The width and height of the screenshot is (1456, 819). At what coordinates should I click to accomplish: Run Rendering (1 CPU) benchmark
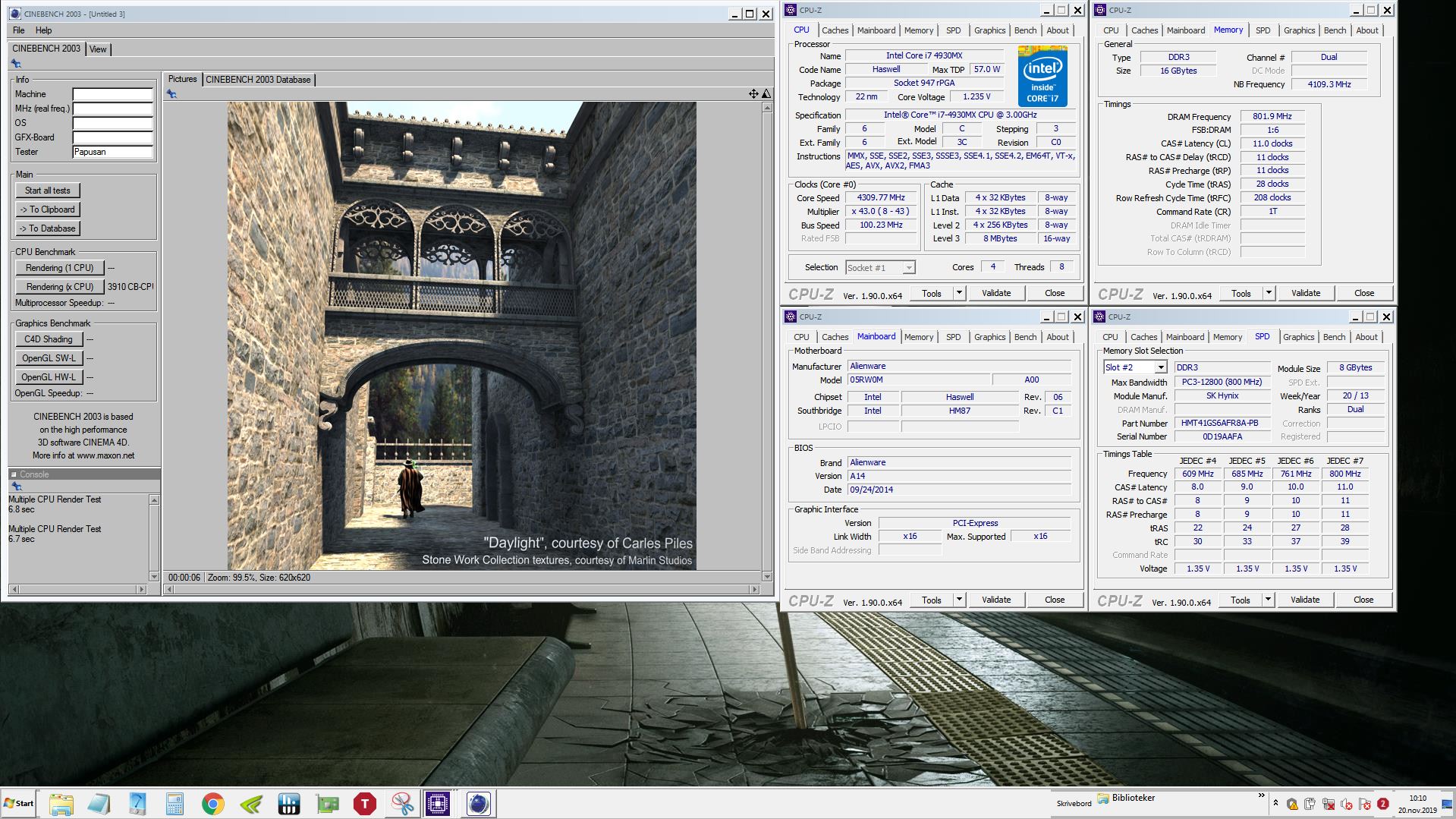pos(59,268)
